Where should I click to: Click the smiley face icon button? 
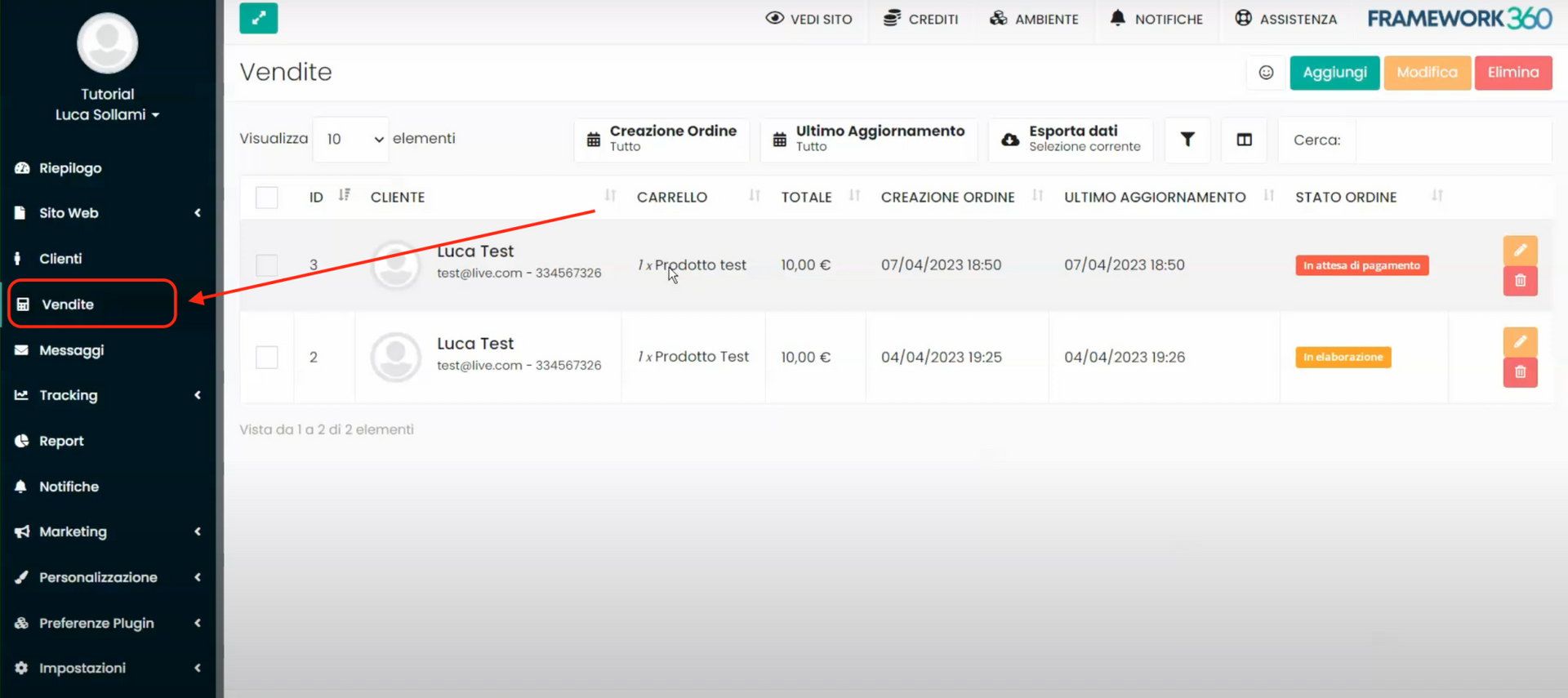point(1266,73)
